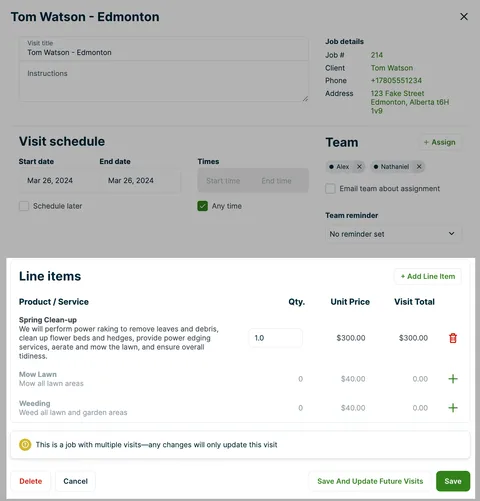Check Email team about assignment
The width and height of the screenshot is (480, 501).
click(330, 189)
